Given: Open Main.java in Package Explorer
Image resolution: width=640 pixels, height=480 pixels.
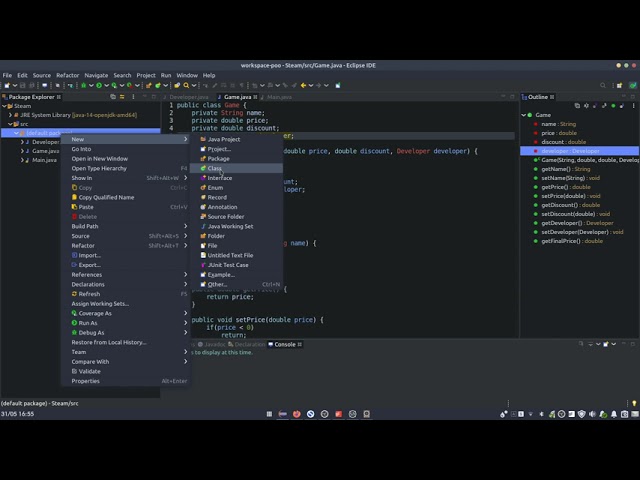Looking at the screenshot, I should (44, 160).
